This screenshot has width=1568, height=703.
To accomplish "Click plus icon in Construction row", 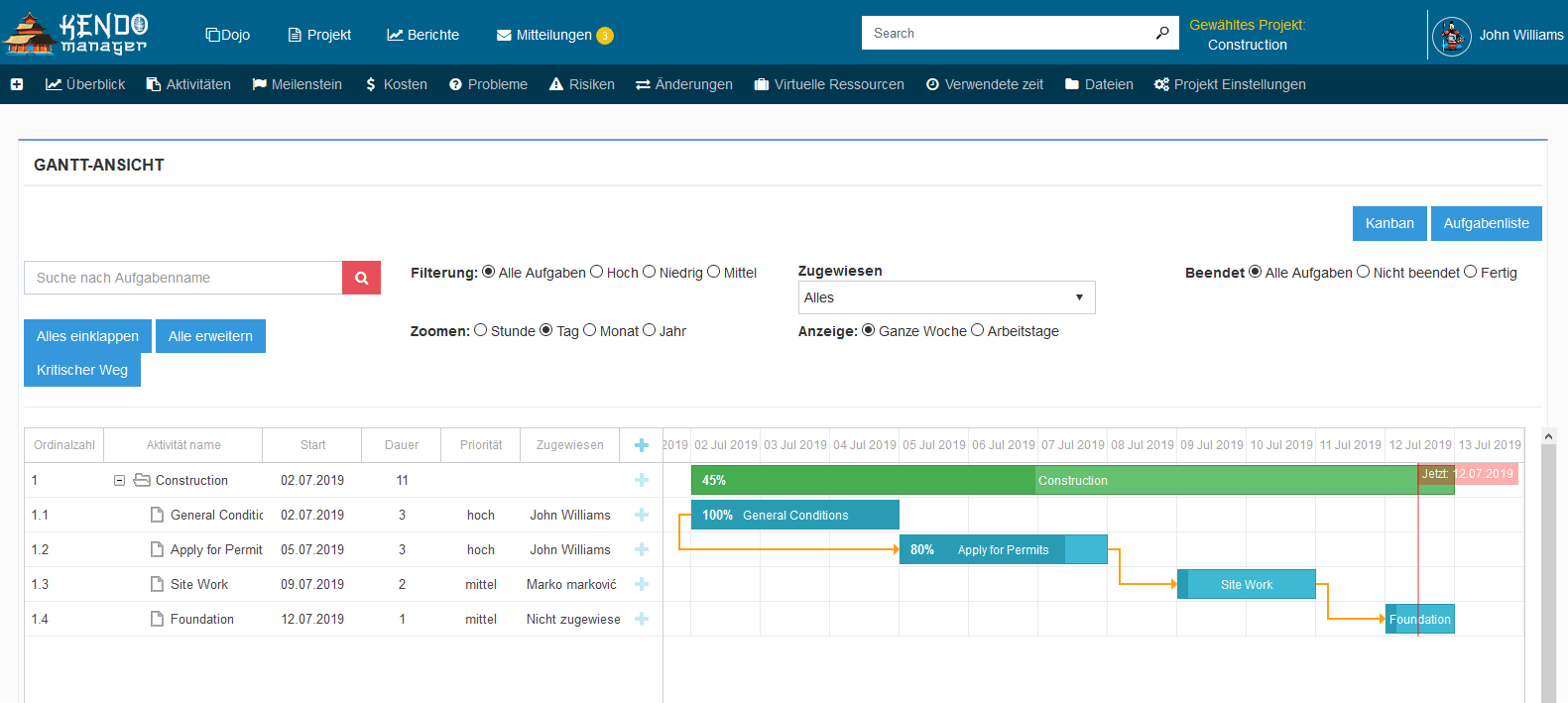I will pyautogui.click(x=642, y=480).
